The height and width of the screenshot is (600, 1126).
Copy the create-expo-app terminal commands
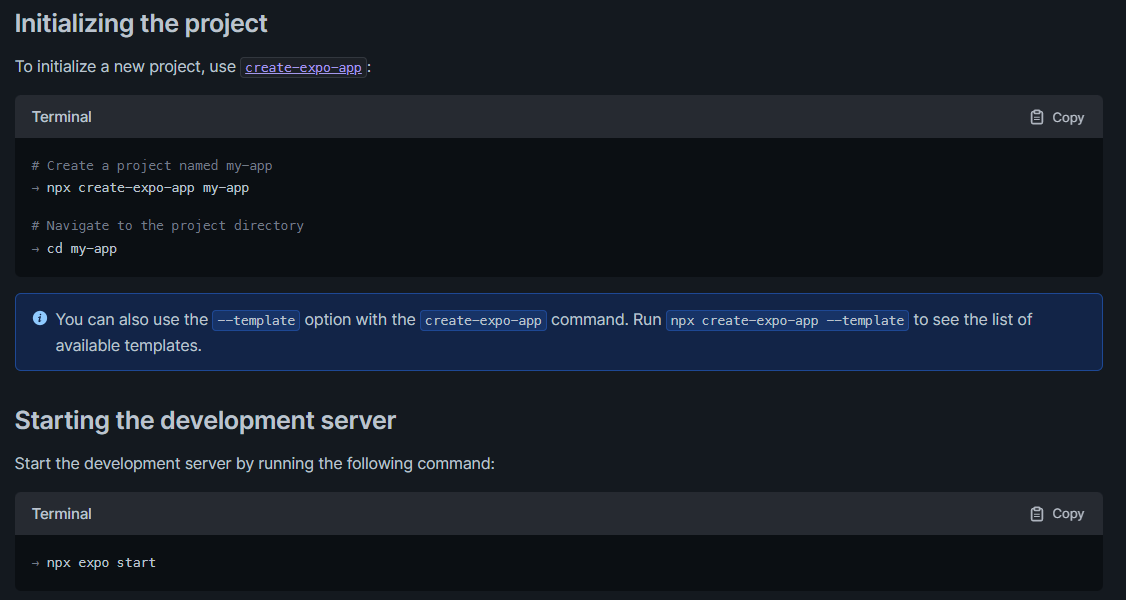(x=1056, y=117)
